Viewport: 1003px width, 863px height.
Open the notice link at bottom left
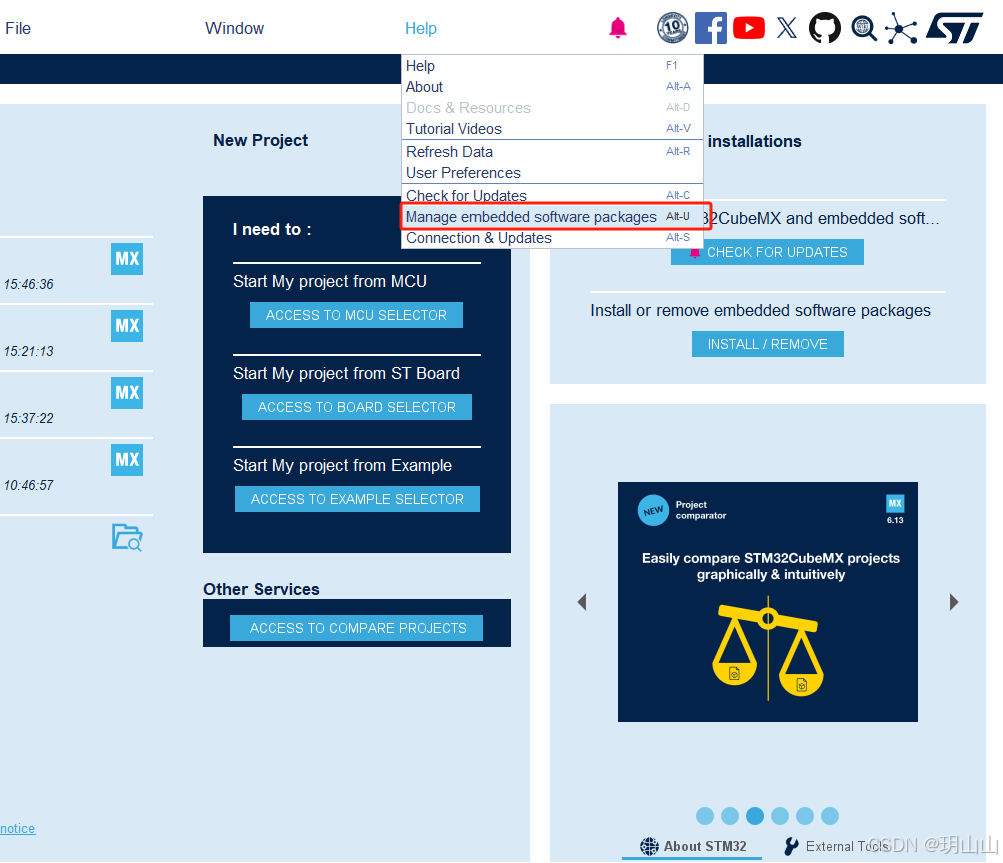(17, 828)
